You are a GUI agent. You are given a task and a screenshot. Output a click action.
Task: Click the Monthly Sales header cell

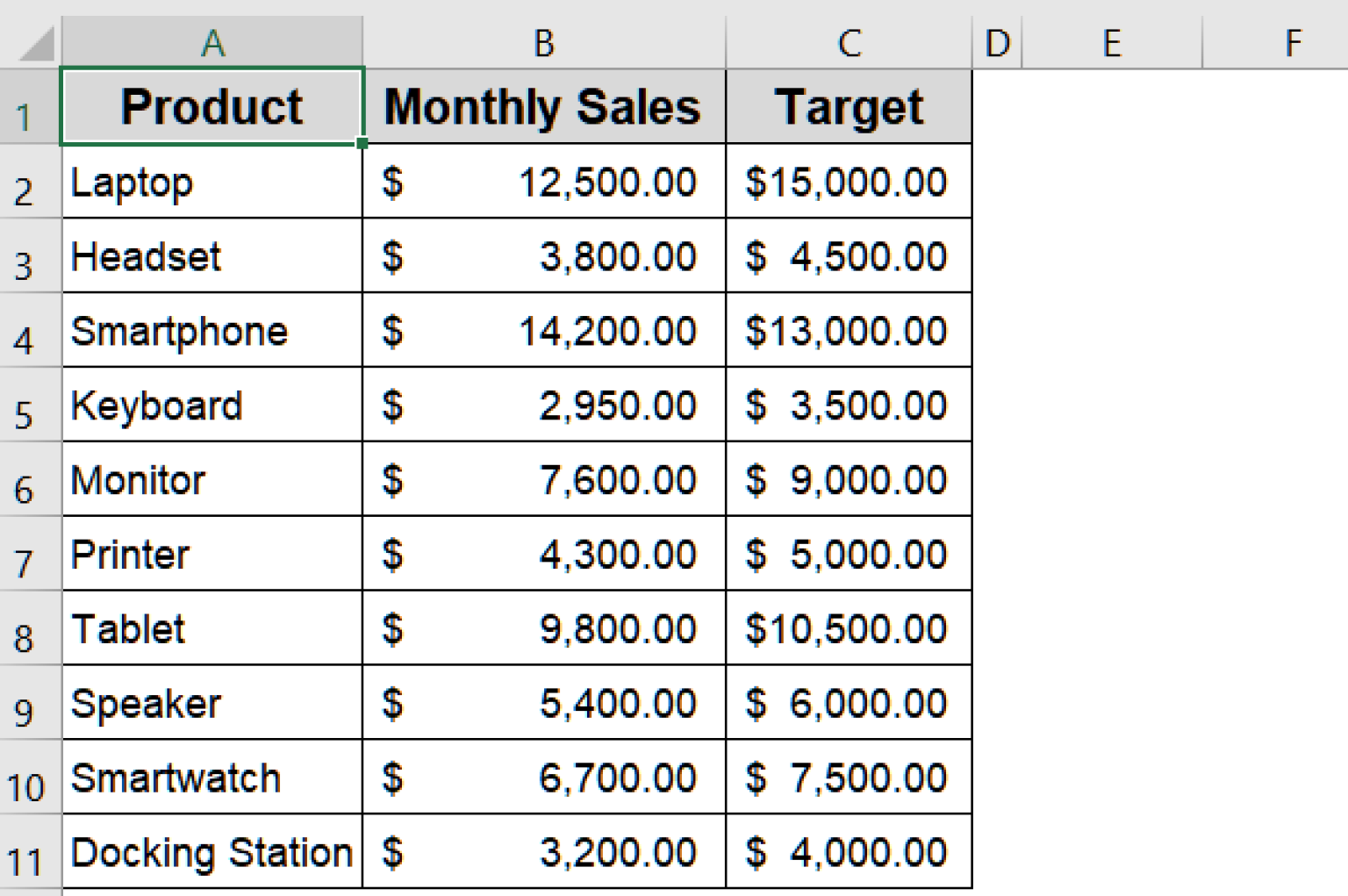click(542, 105)
